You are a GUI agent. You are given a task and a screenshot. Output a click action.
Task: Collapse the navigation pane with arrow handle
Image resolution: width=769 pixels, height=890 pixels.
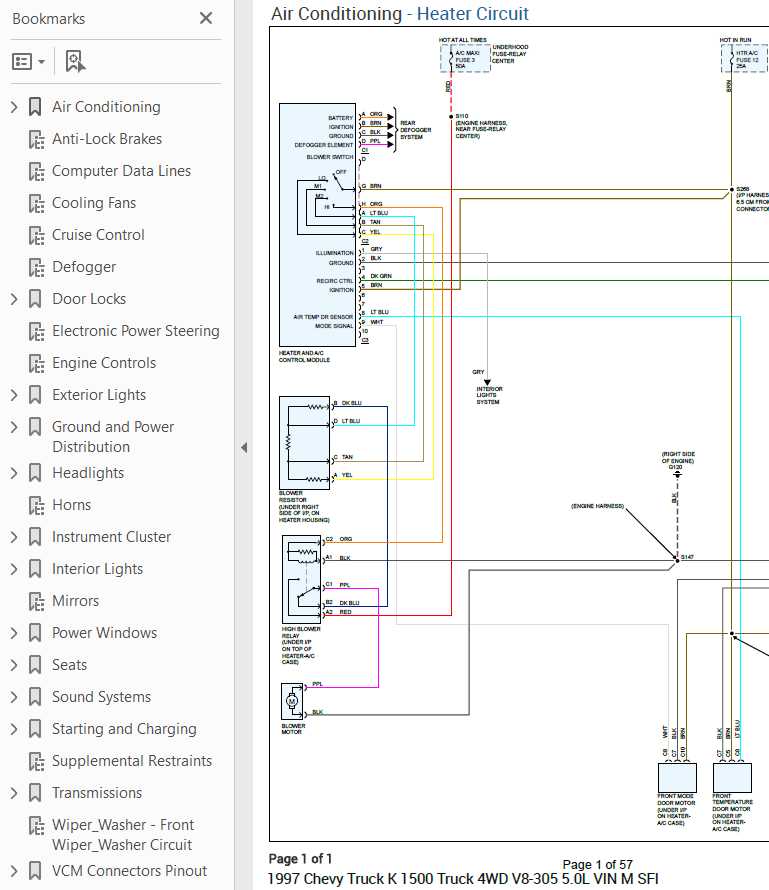[x=244, y=447]
